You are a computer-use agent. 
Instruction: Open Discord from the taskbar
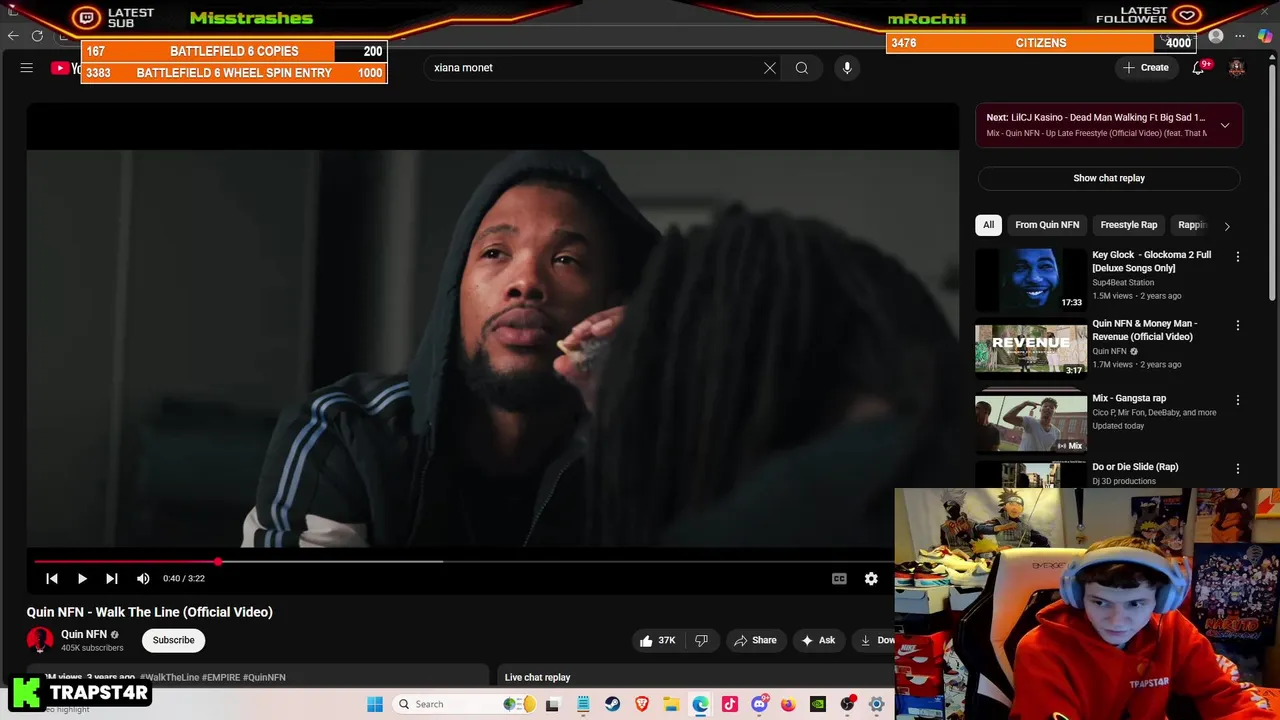click(x=759, y=704)
